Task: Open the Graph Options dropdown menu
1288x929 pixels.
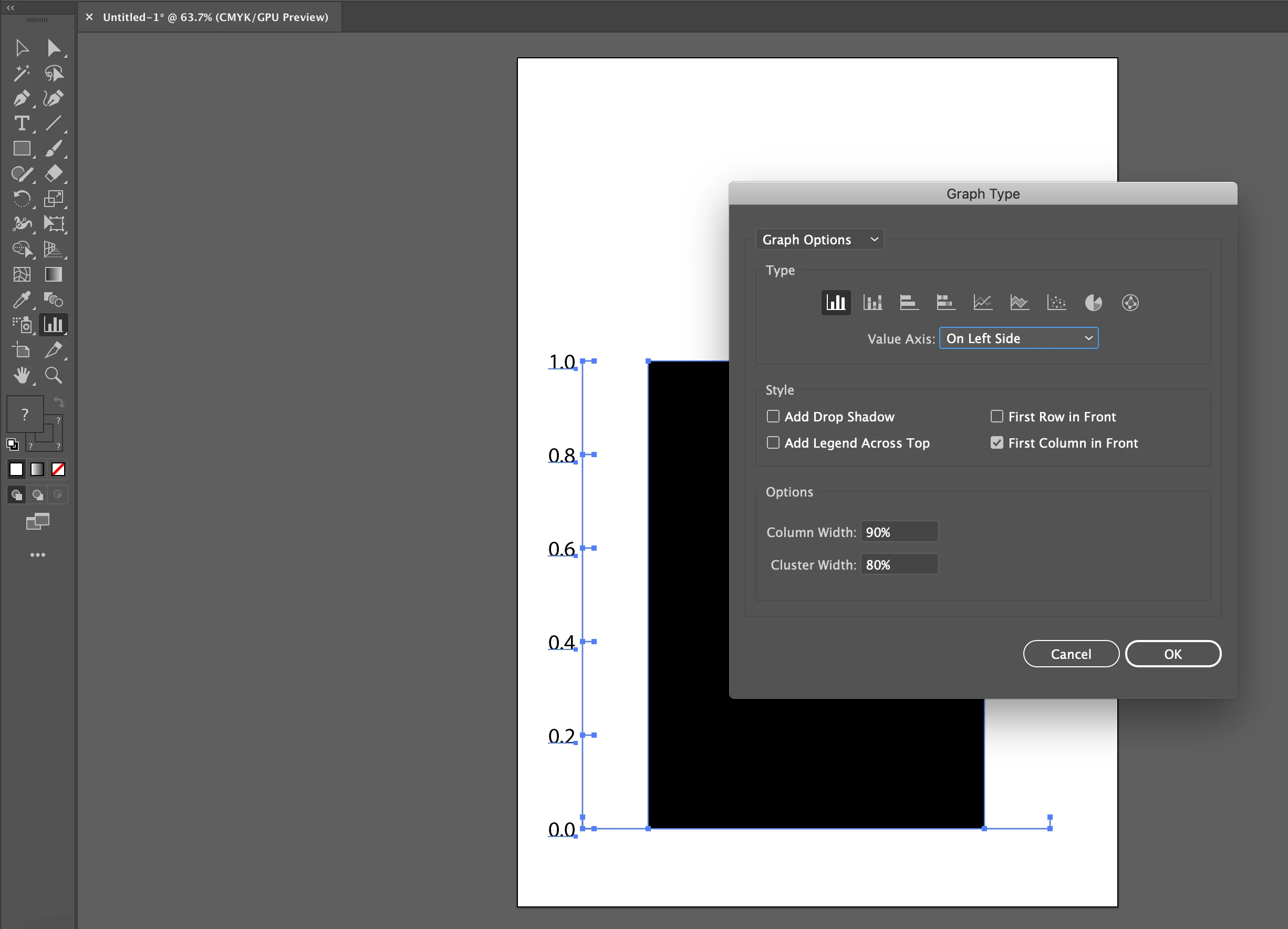Action: pyautogui.click(x=819, y=240)
